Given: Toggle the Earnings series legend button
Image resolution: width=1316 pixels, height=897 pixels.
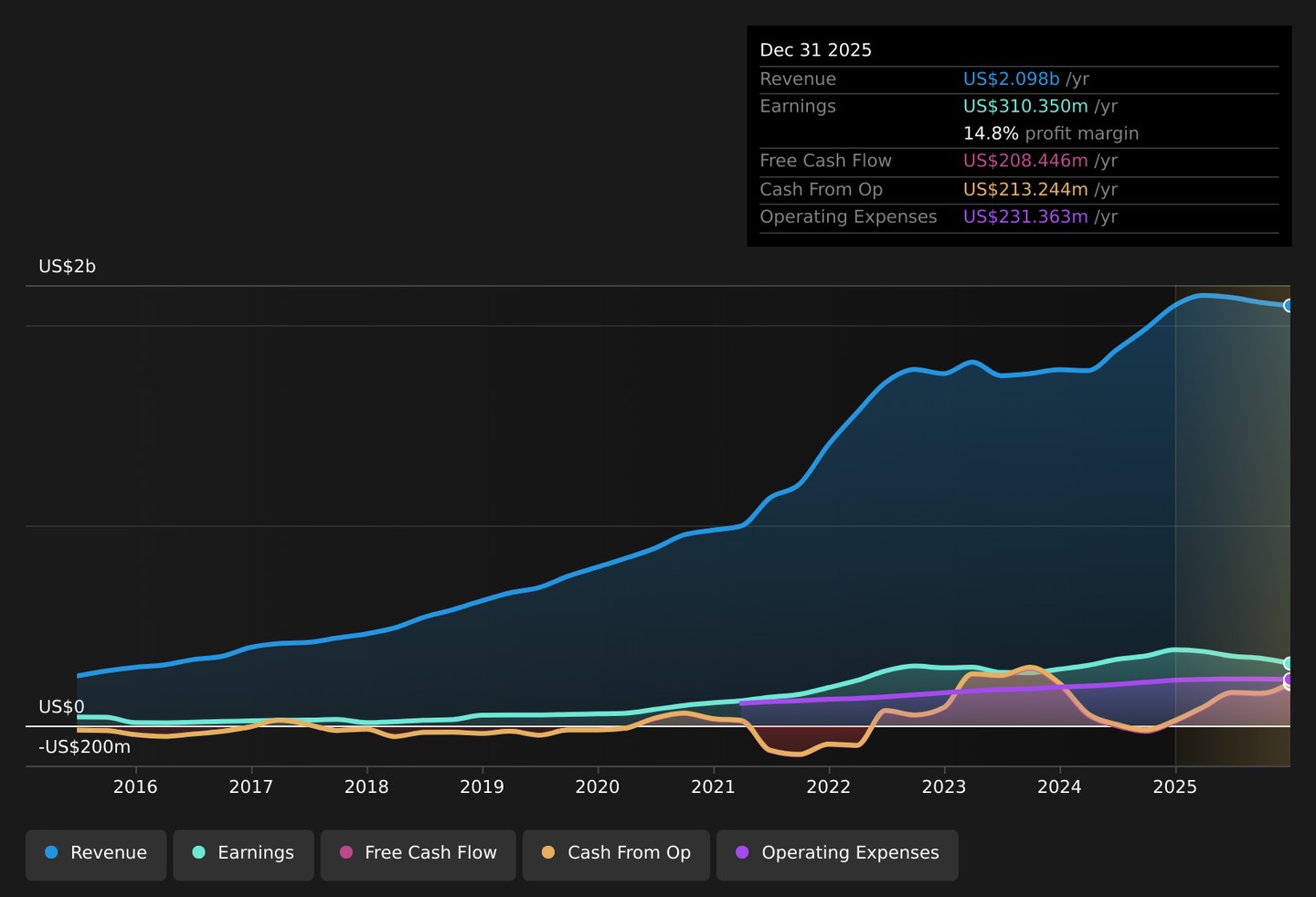Looking at the screenshot, I should click(243, 855).
